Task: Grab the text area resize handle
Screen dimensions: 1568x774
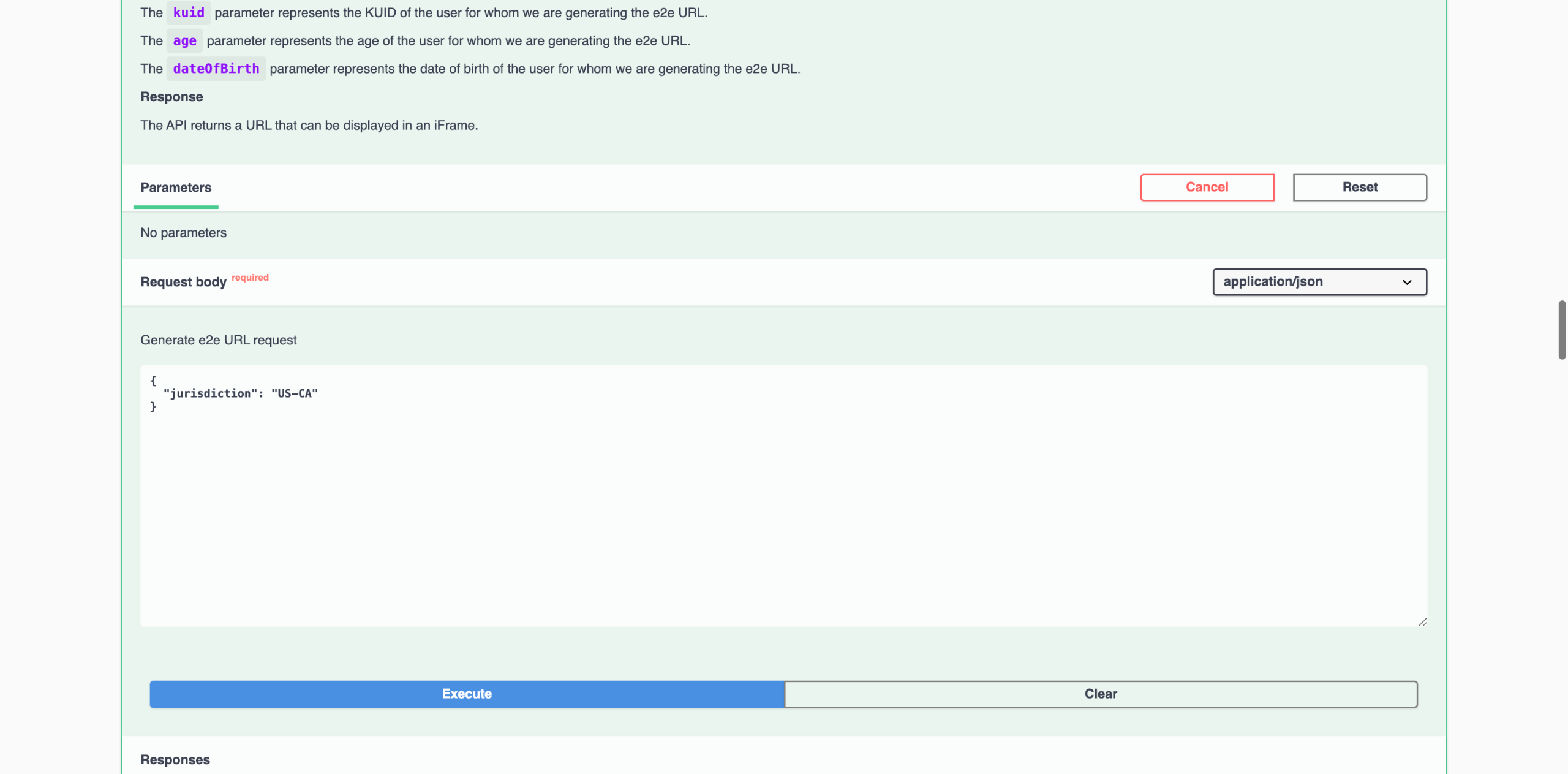Action: [x=1422, y=622]
